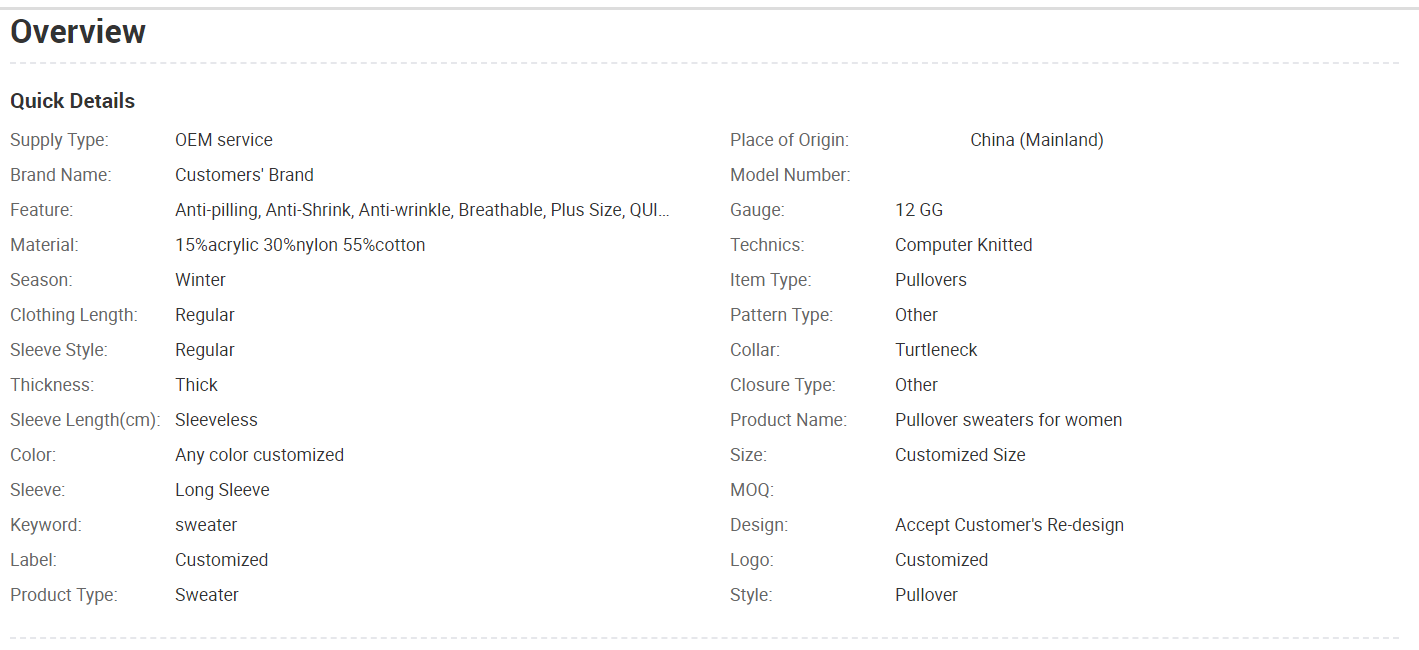Click the Any color customized value

click(259, 455)
